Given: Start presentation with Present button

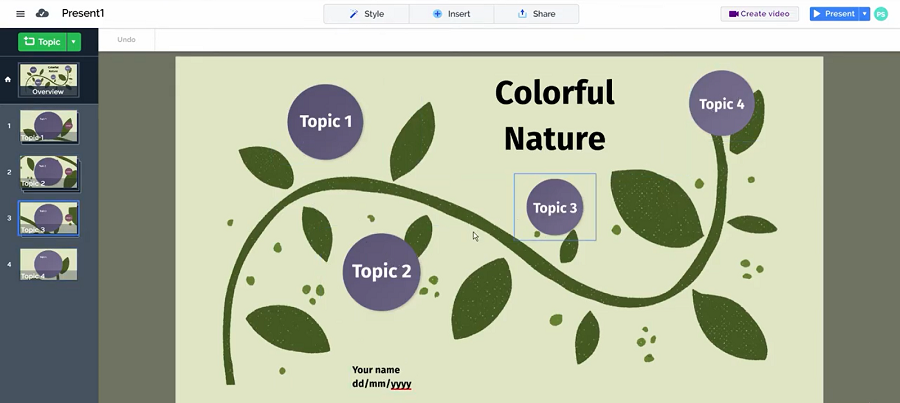Looking at the screenshot, I should (x=833, y=14).
